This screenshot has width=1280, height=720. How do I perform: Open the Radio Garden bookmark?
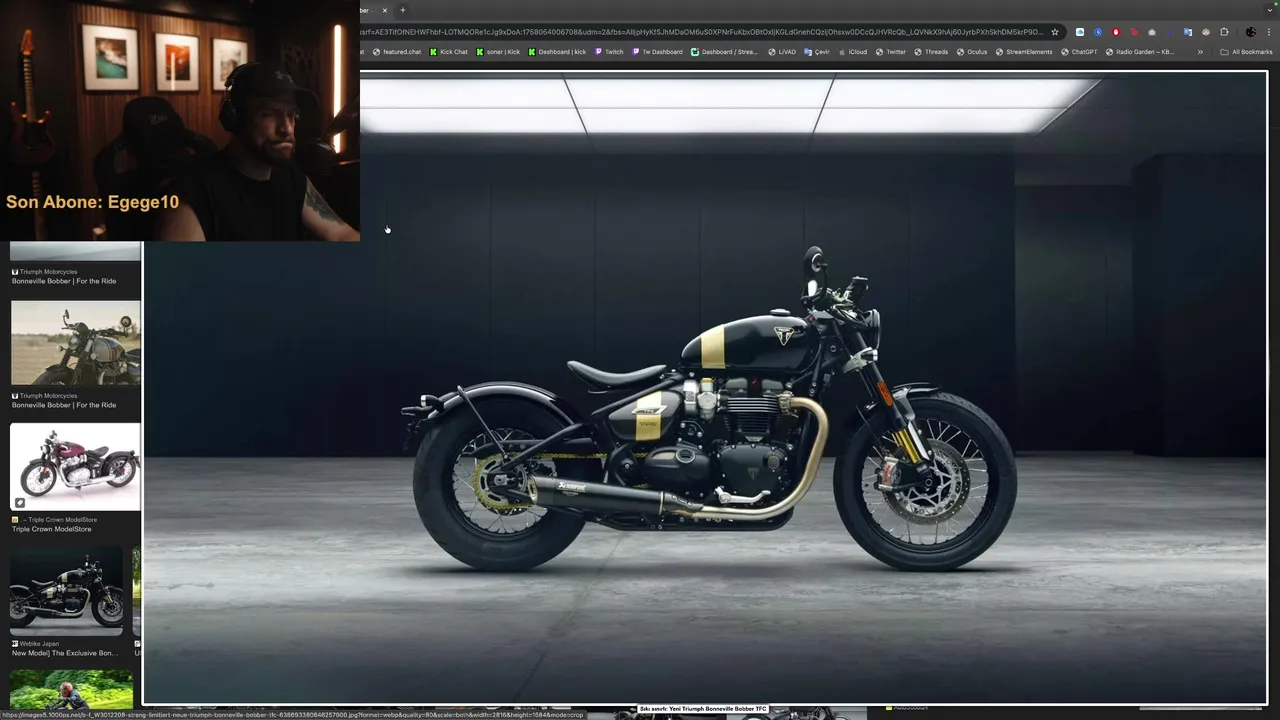(1140, 52)
